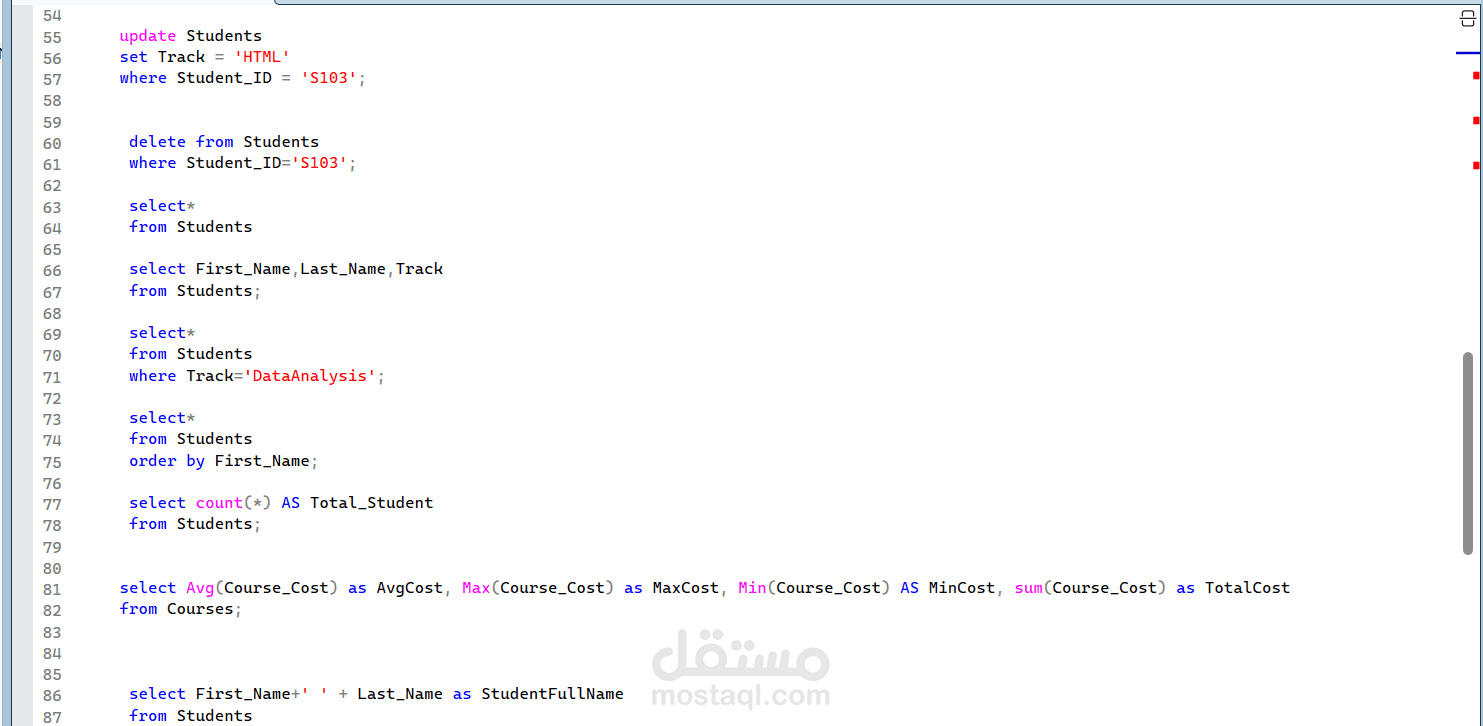
Task: Click the split editor icon at top right
Action: click(x=1468, y=18)
